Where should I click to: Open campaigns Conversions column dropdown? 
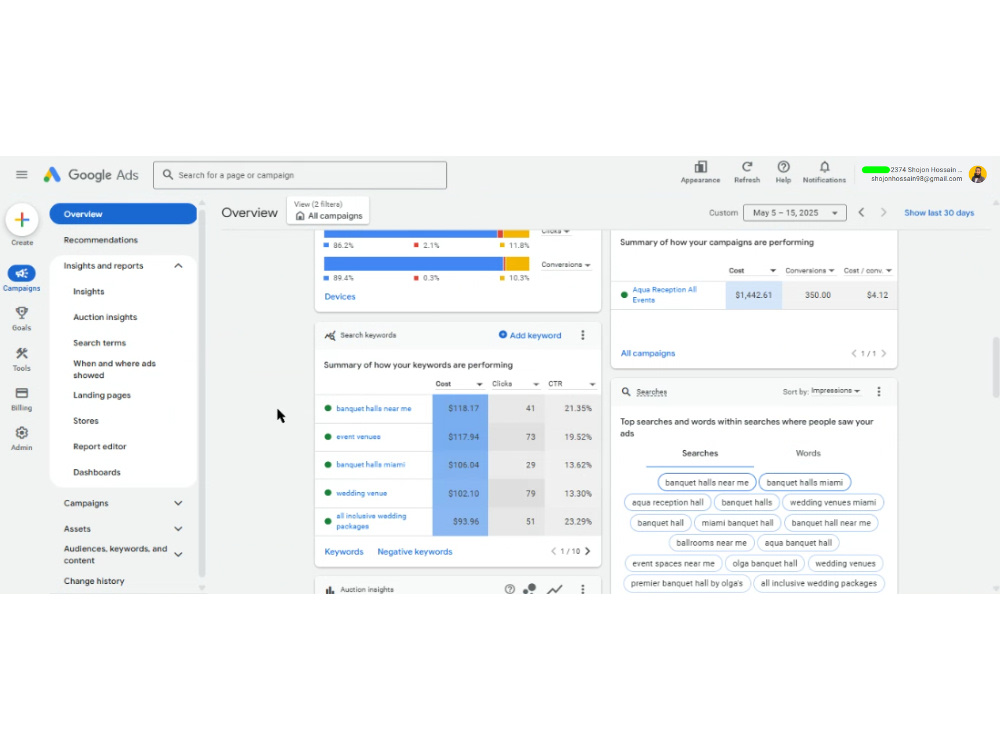[x=810, y=270]
